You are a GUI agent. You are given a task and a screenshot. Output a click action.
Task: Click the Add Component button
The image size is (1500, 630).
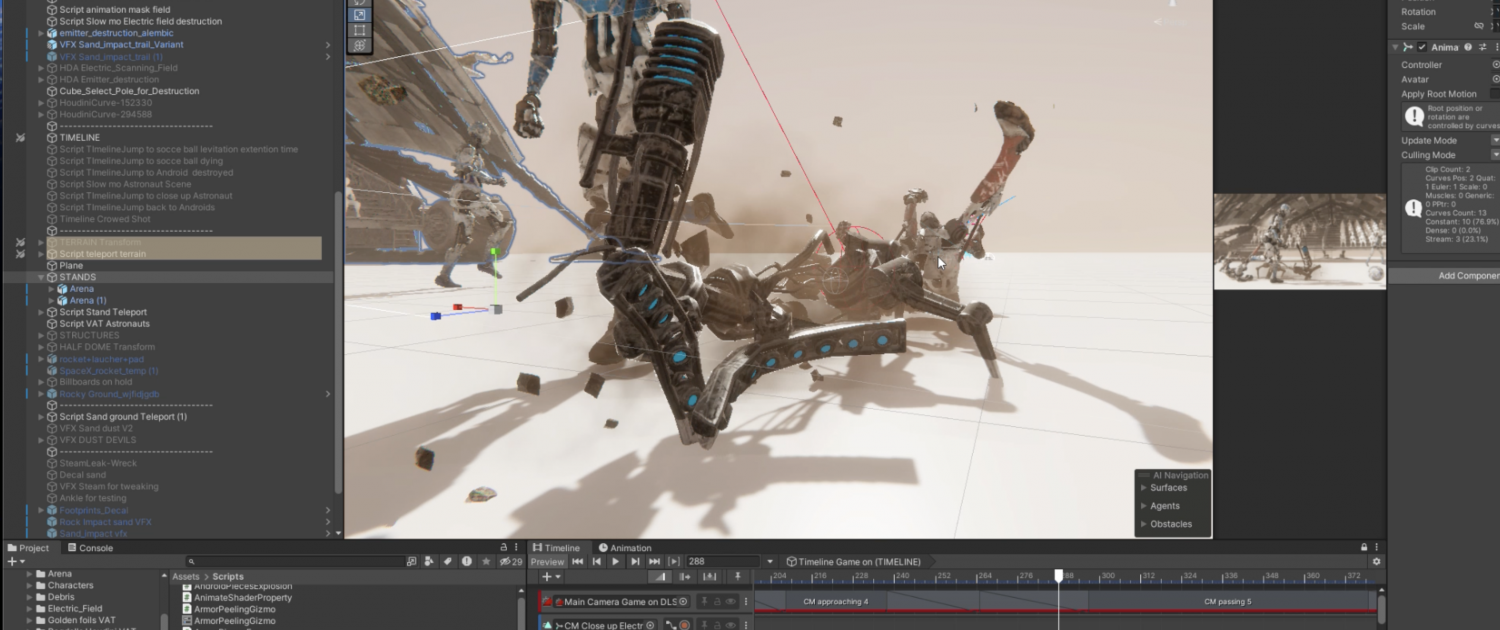coord(1445,276)
